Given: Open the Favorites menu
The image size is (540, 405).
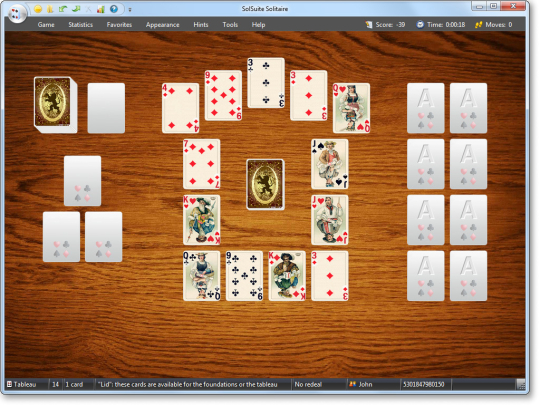Looking at the screenshot, I should click(x=119, y=25).
